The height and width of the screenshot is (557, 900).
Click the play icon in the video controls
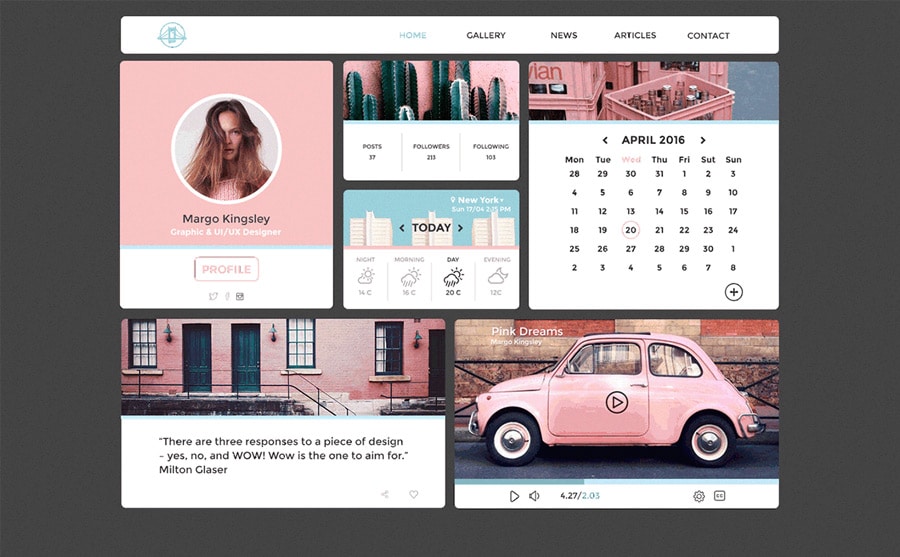pyautogui.click(x=514, y=496)
